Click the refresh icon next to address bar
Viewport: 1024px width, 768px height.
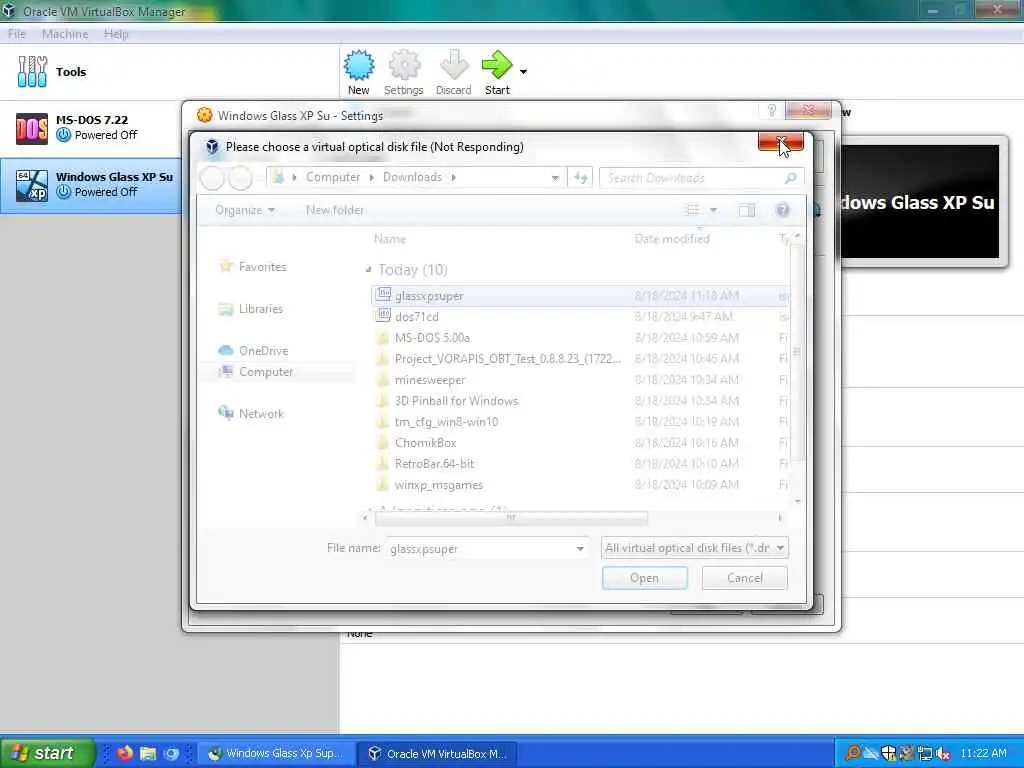[x=581, y=178]
